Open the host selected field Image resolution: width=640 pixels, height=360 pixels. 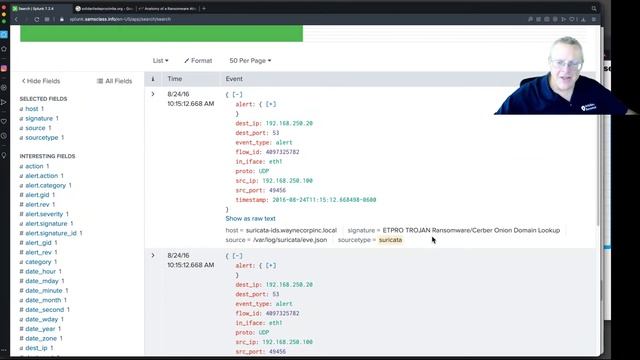click(31, 109)
